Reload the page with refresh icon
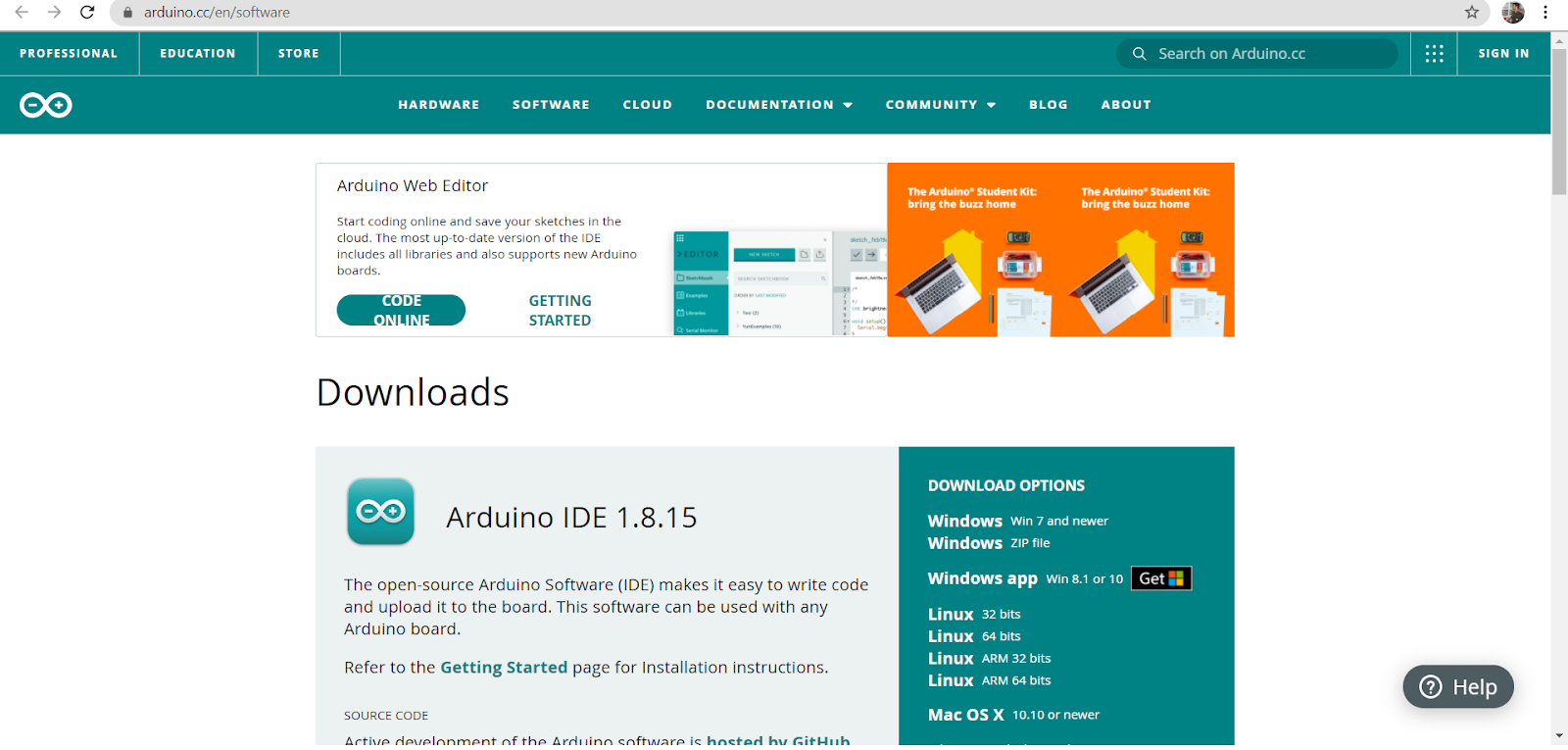 87,12
